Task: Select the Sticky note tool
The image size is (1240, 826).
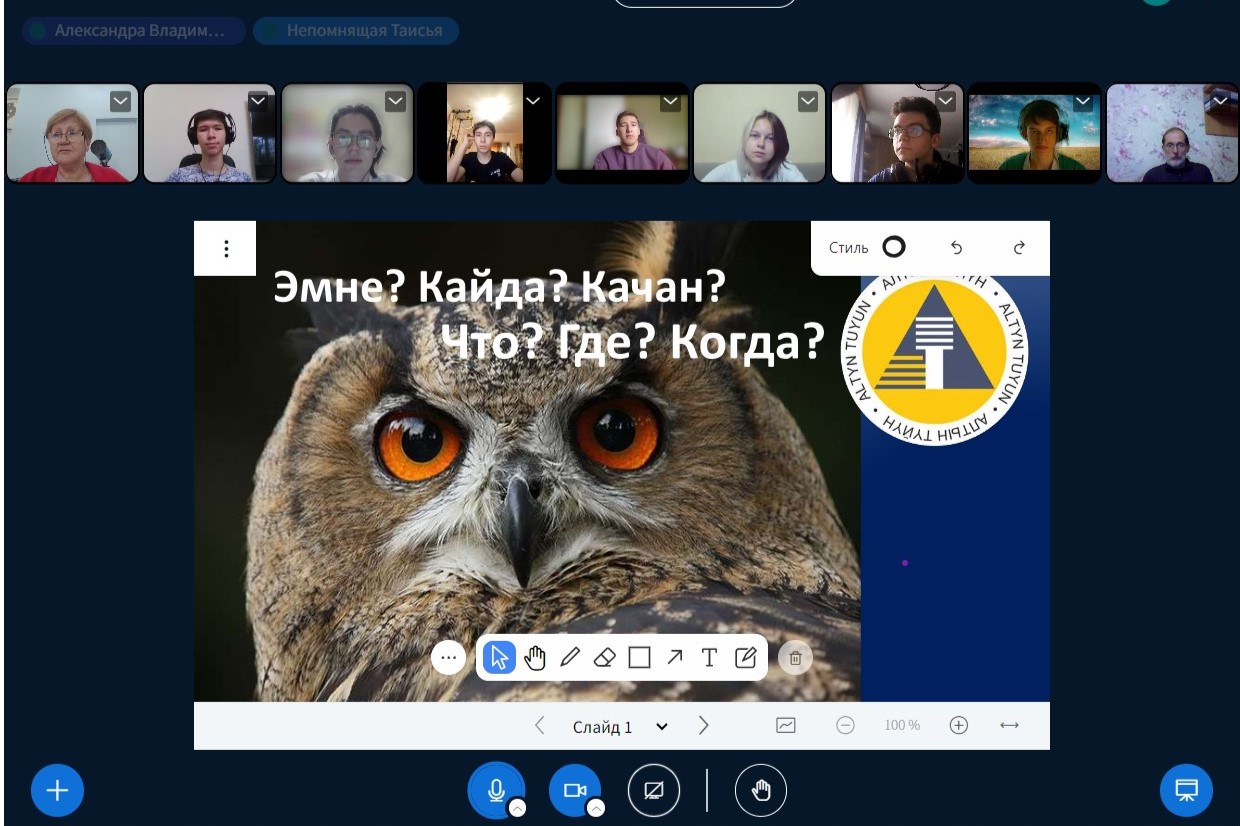Action: pos(745,657)
